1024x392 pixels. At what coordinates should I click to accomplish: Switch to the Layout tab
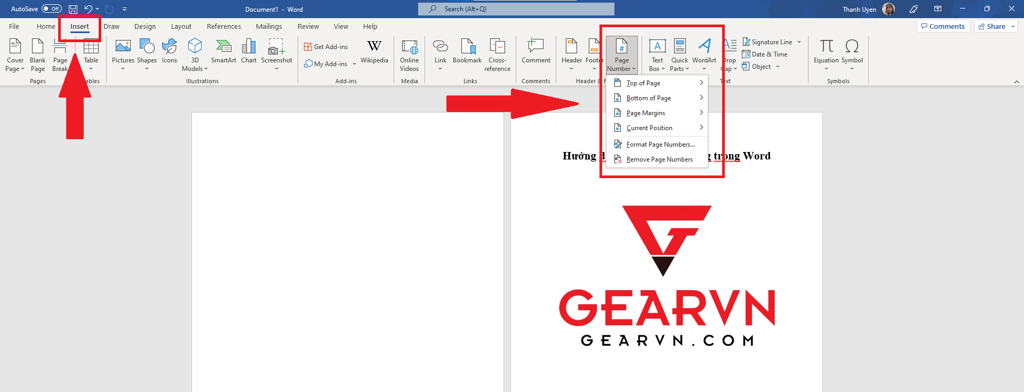click(181, 26)
